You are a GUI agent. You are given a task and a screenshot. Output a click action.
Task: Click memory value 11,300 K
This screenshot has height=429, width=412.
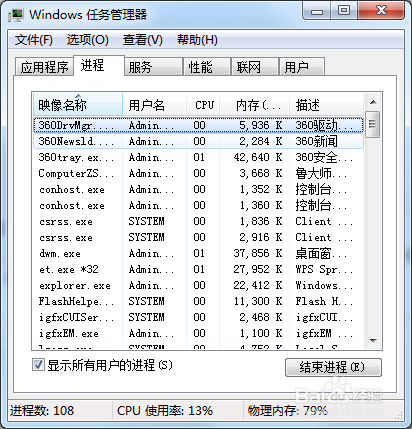tap(258, 301)
